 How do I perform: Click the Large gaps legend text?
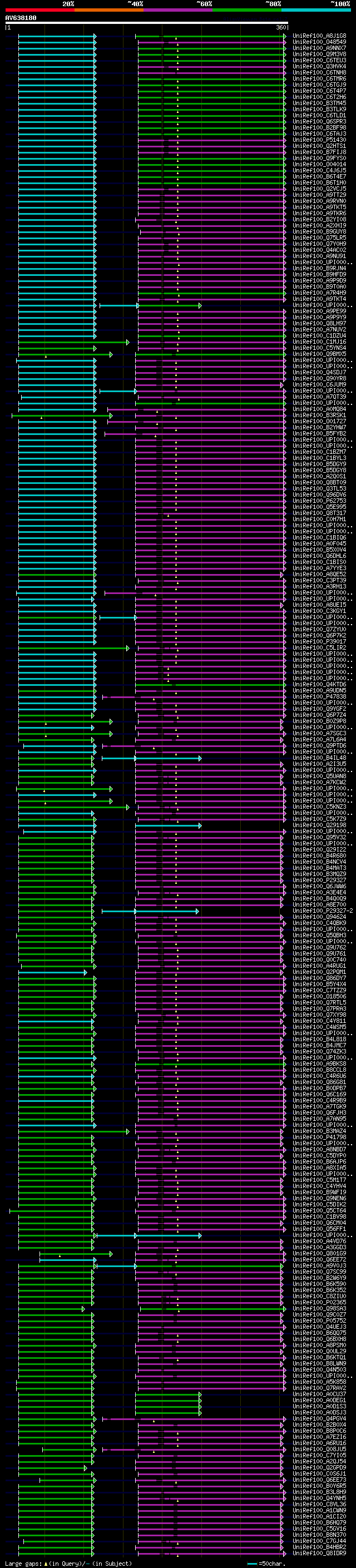(x=68, y=1563)
